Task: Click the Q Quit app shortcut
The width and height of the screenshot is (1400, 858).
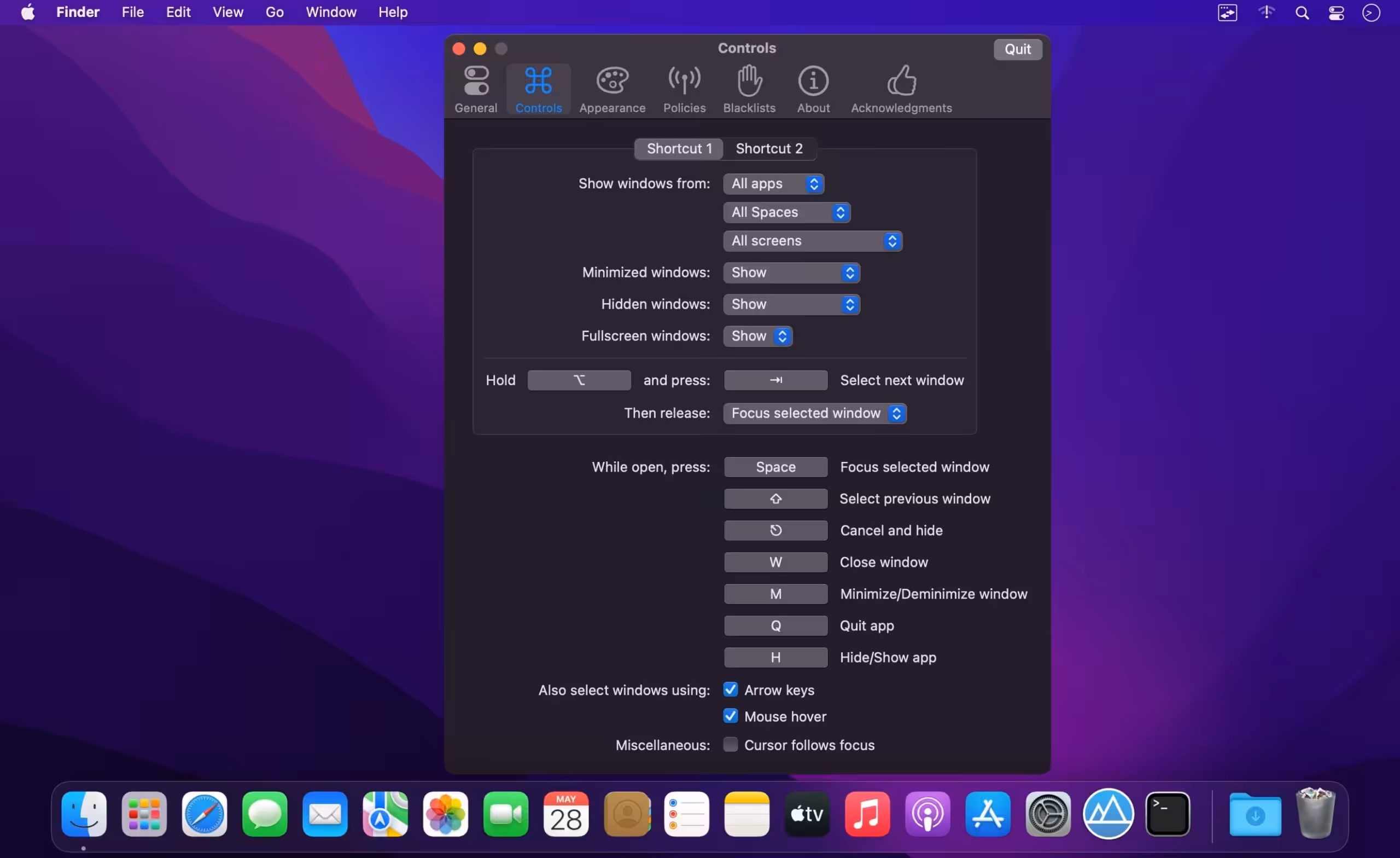Action: (x=775, y=626)
